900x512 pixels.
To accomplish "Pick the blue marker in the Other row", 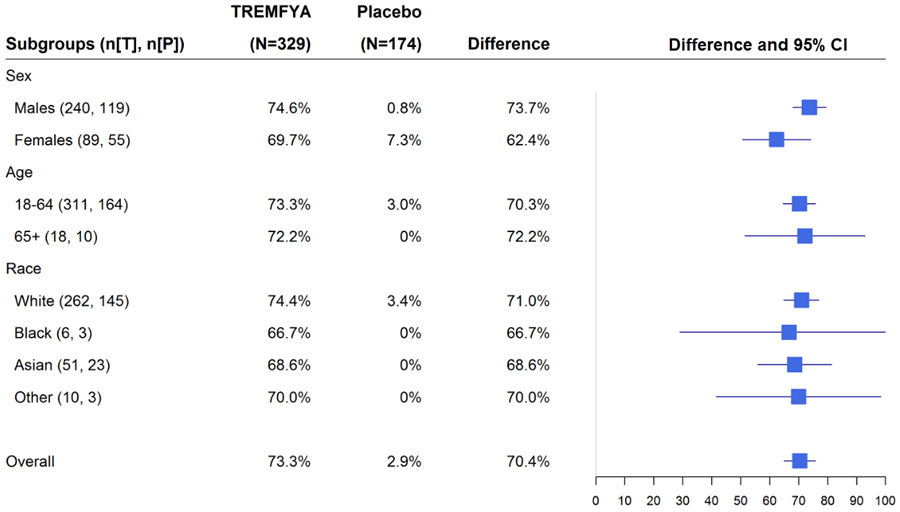I will 798,397.
